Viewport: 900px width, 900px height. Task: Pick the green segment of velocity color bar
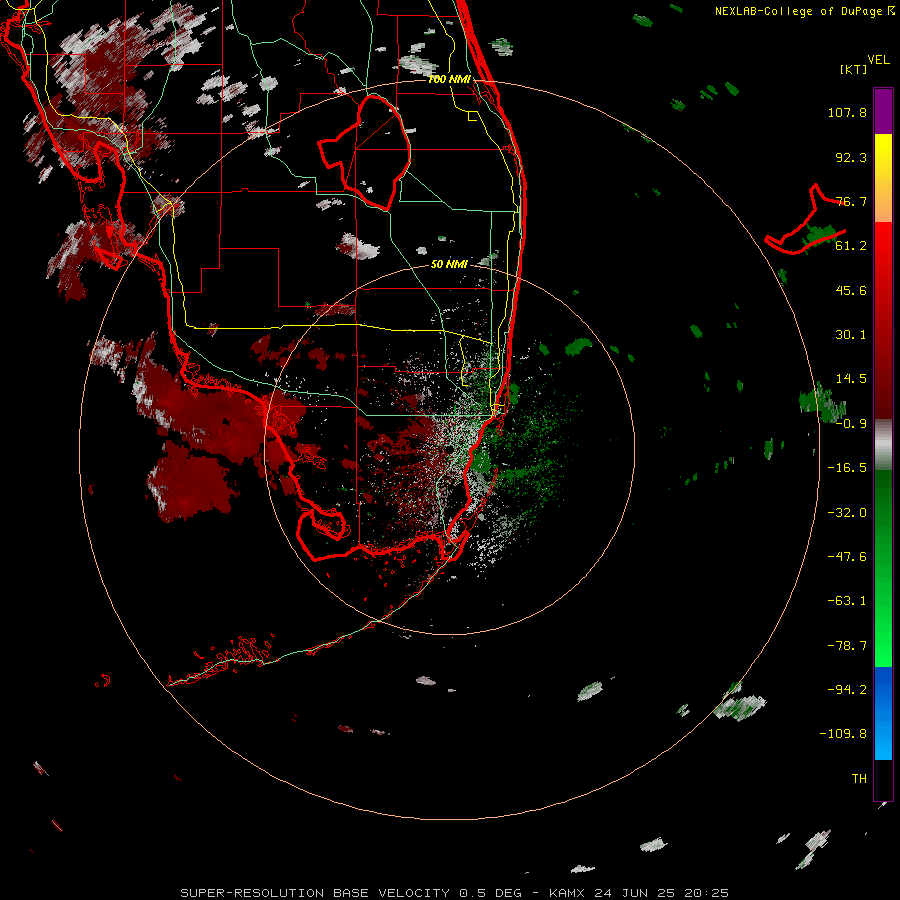click(x=883, y=568)
